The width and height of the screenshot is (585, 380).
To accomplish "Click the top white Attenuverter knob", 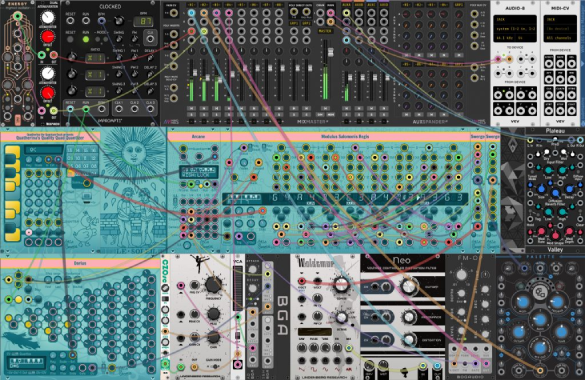I will click(48, 17).
